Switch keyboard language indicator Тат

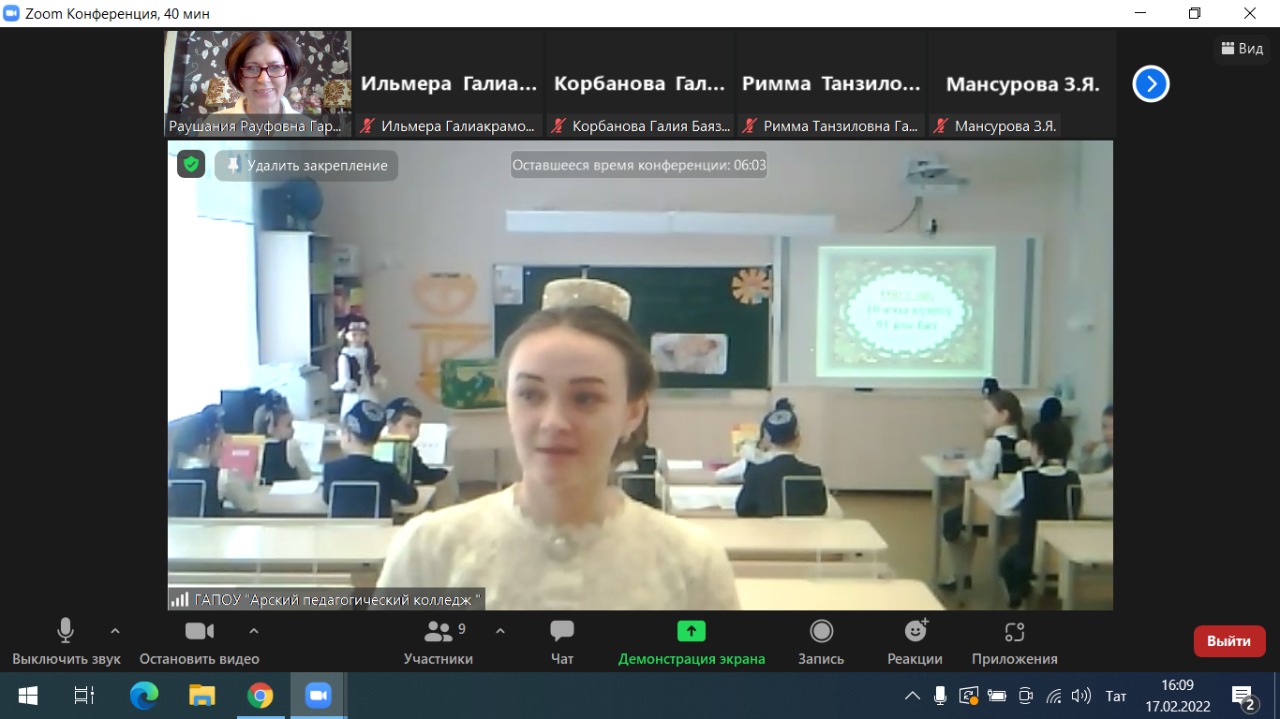click(1116, 696)
